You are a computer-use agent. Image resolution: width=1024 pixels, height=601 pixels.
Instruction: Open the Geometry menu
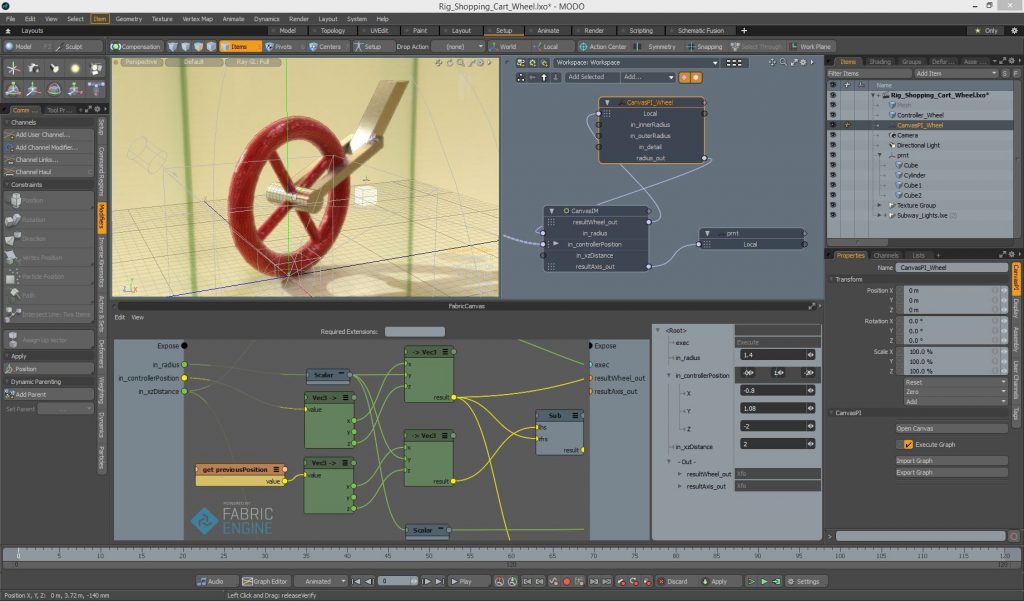pos(129,19)
